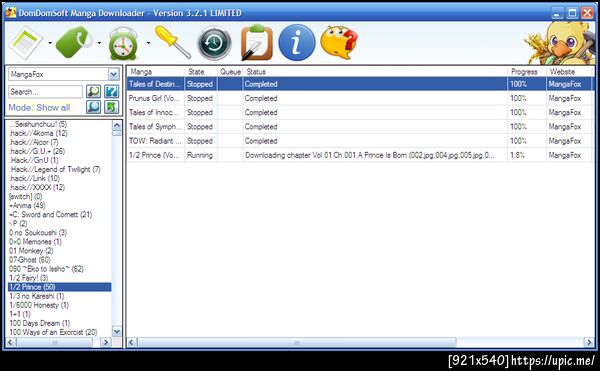Select the running 1/2 Prince download row
The width and height of the screenshot is (600, 371).
(x=360, y=155)
